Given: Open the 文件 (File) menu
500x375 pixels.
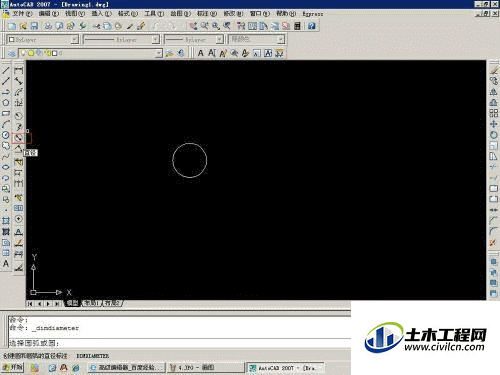Looking at the screenshot, I should [22, 14].
